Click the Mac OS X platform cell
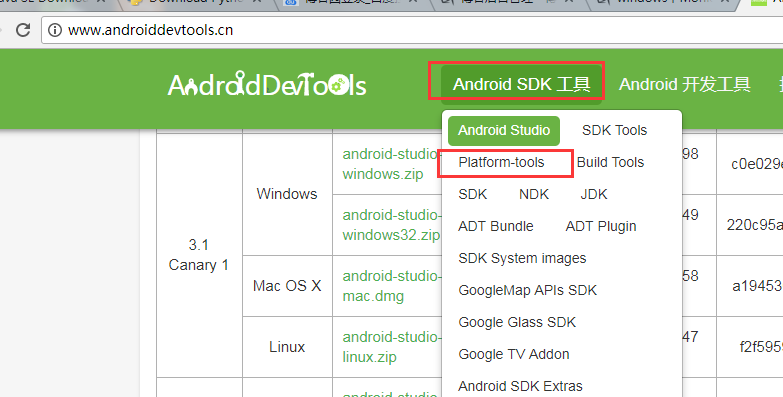 click(287, 286)
